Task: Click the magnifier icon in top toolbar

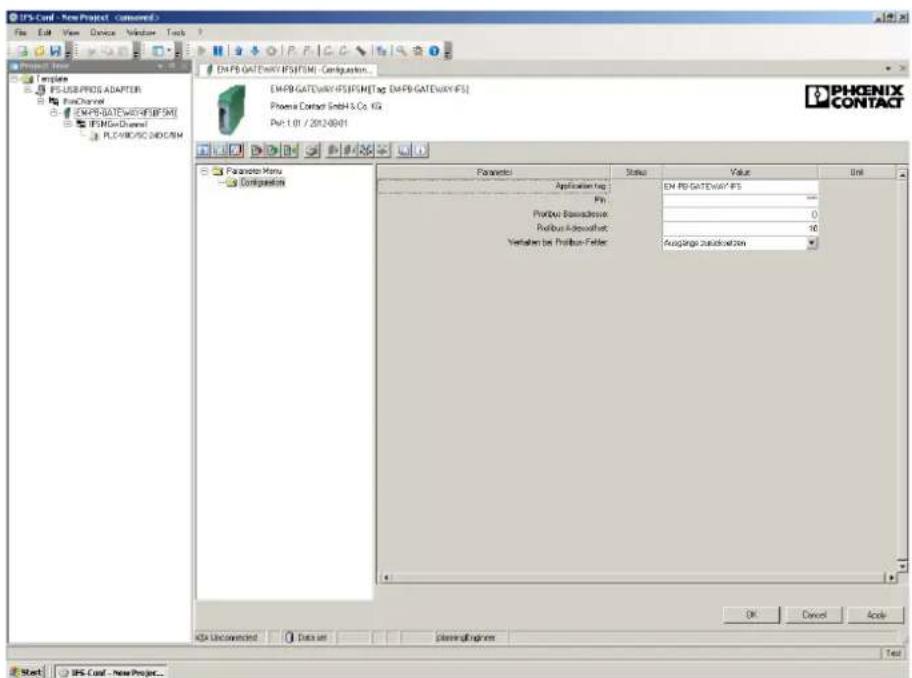Action: click(401, 51)
